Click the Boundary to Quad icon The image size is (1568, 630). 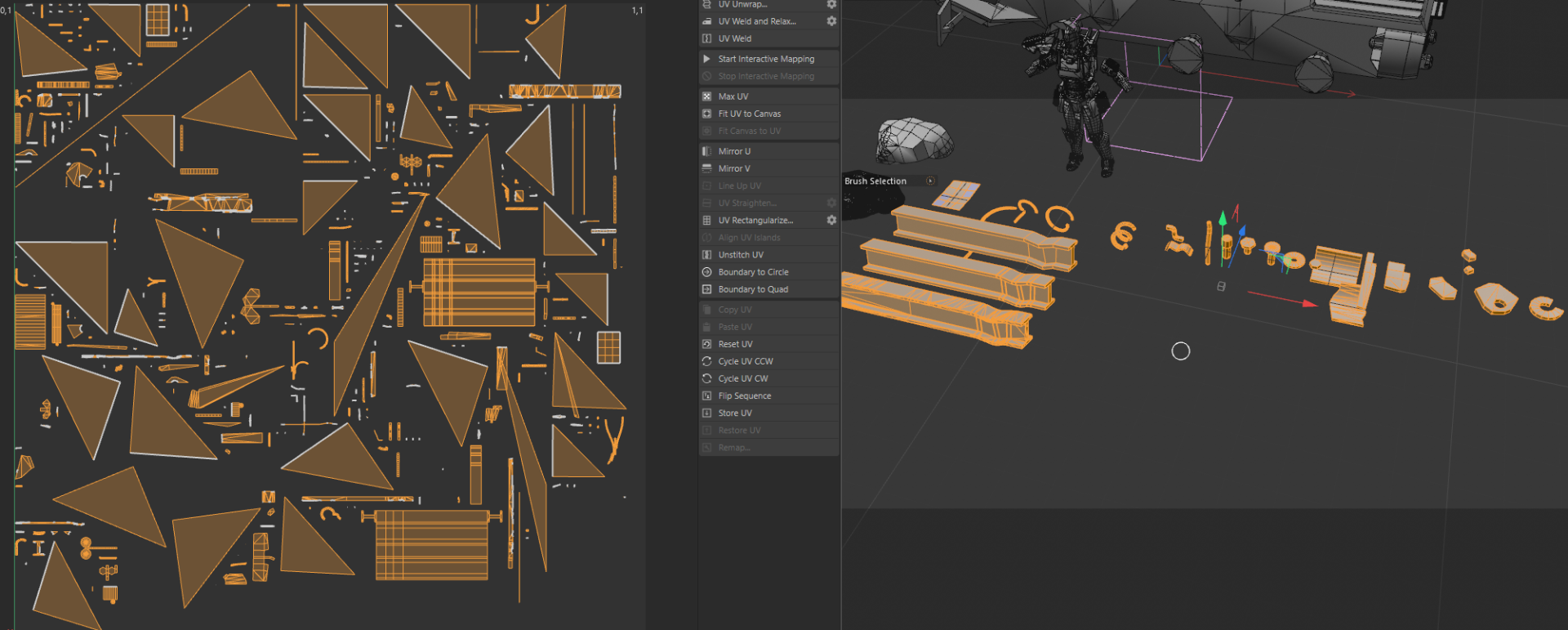tap(707, 289)
